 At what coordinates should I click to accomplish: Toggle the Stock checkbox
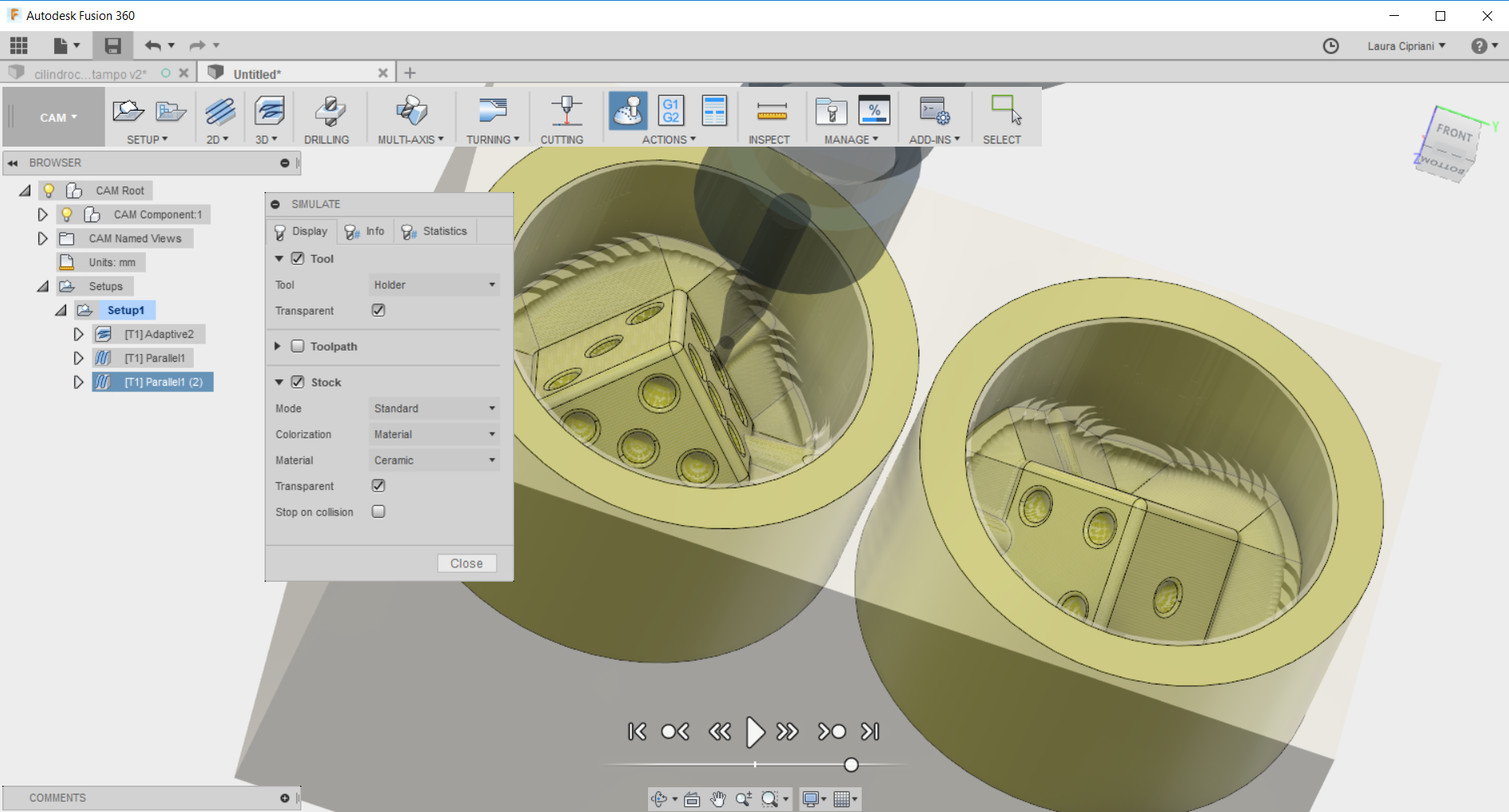point(298,382)
